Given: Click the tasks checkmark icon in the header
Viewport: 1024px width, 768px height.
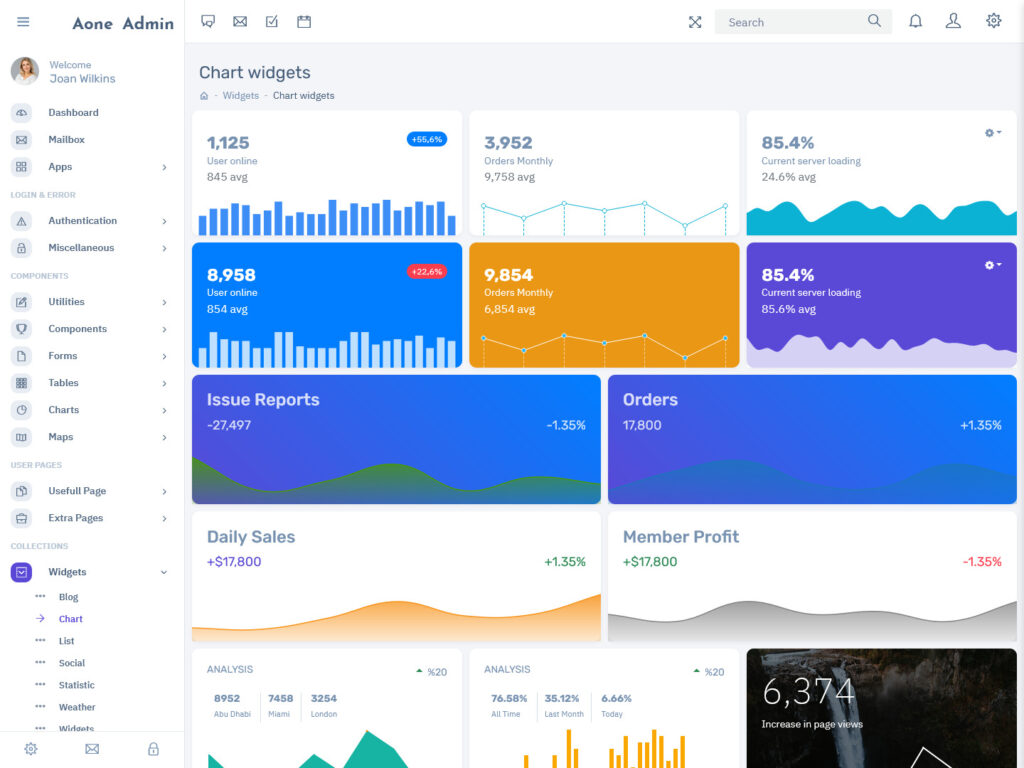Looking at the screenshot, I should click(271, 20).
